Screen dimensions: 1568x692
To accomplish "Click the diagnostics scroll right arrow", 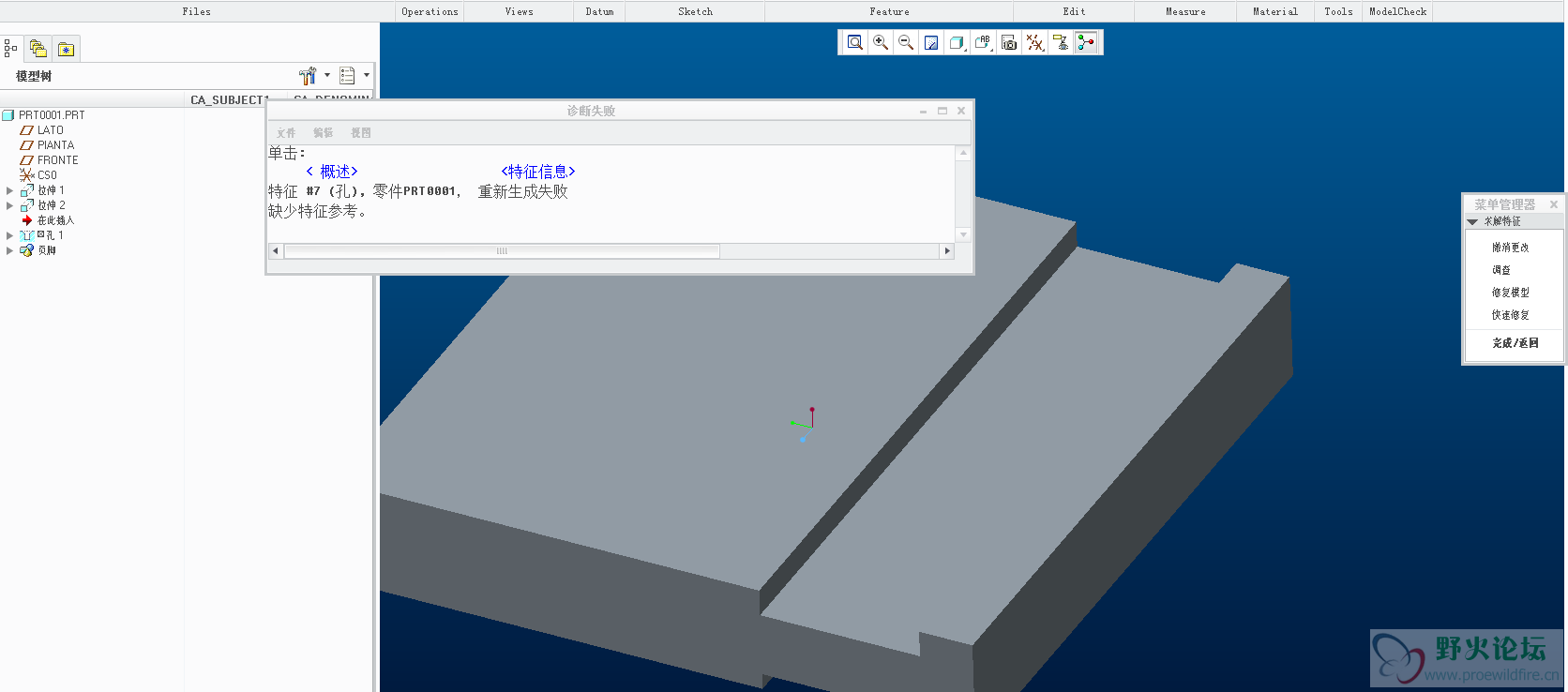I will (947, 251).
